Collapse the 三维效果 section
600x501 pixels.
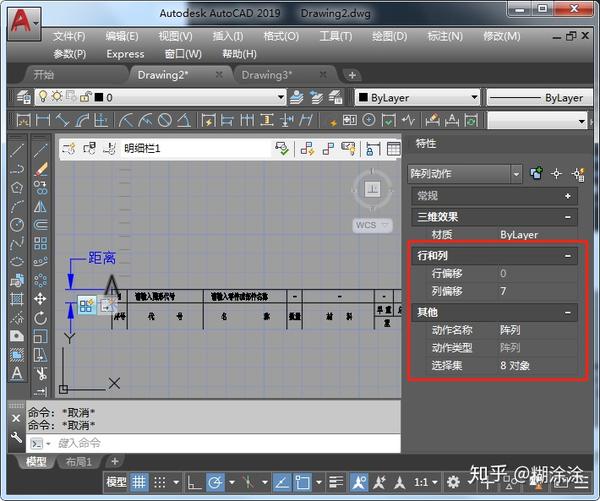[568, 217]
